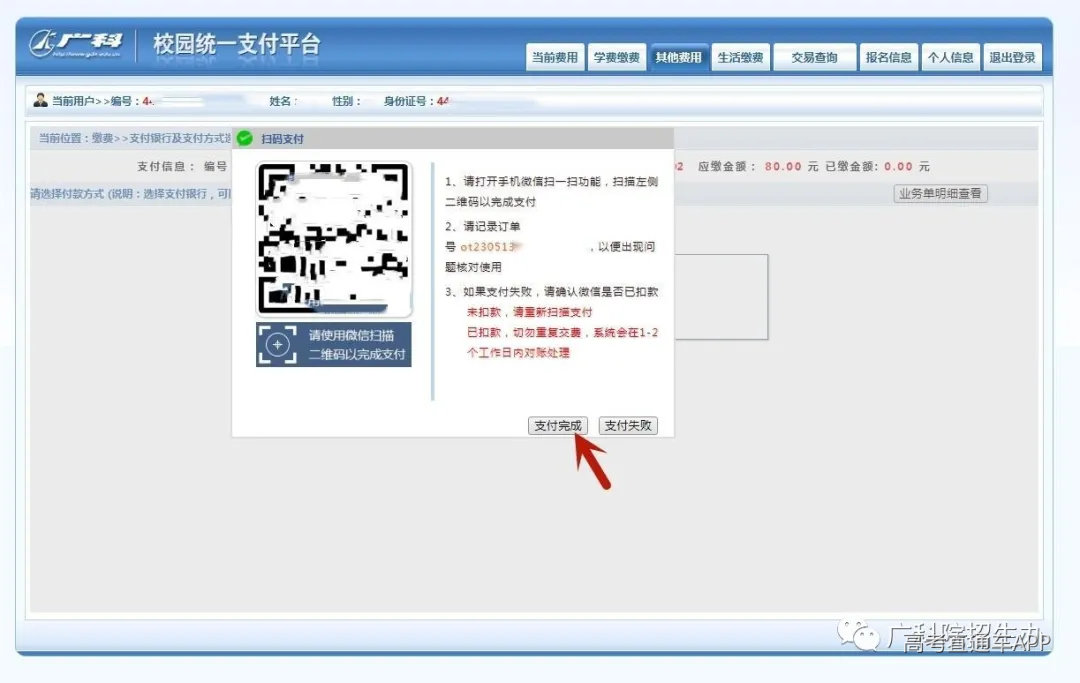Open the 个人信息 tab
The width and height of the screenshot is (1080, 683).
point(951,57)
